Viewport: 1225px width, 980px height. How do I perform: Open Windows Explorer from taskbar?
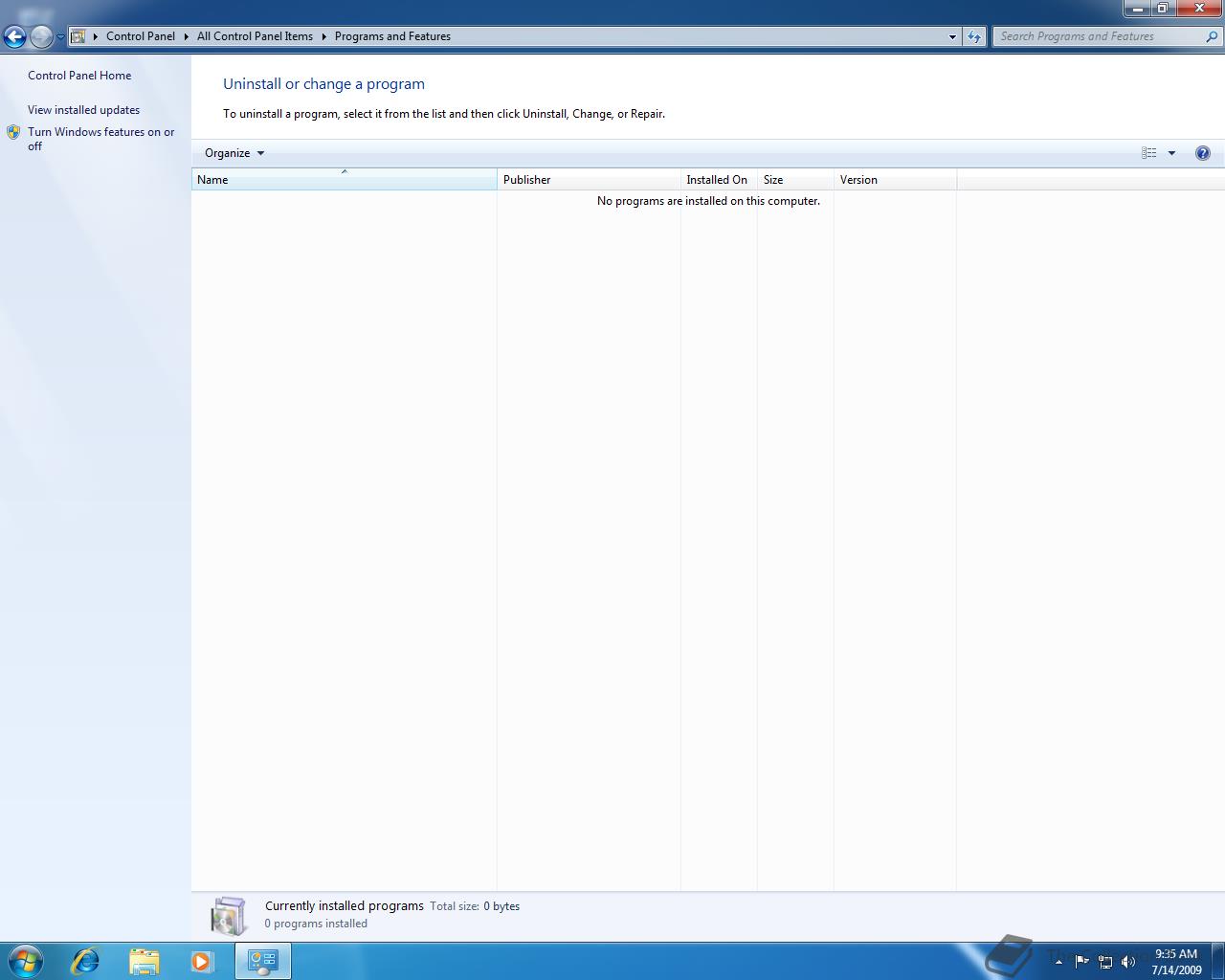point(144,961)
